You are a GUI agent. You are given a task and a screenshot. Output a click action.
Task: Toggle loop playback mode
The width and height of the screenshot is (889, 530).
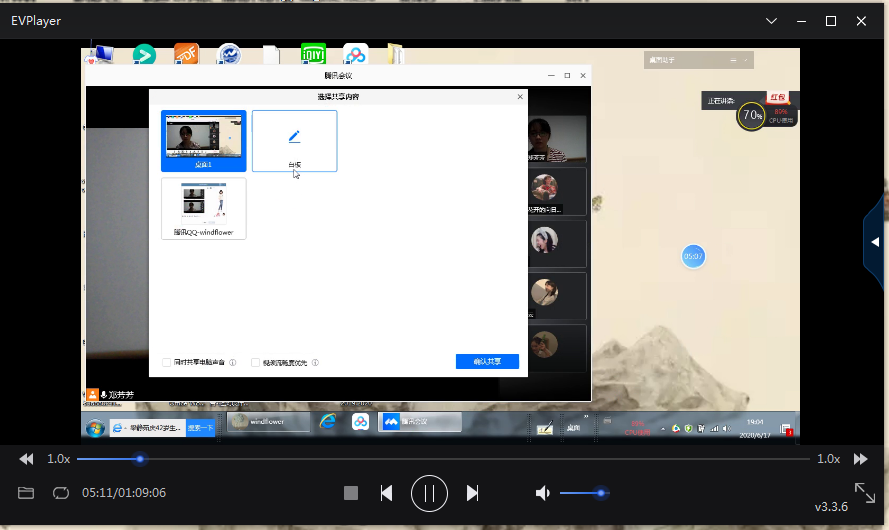[x=61, y=493]
